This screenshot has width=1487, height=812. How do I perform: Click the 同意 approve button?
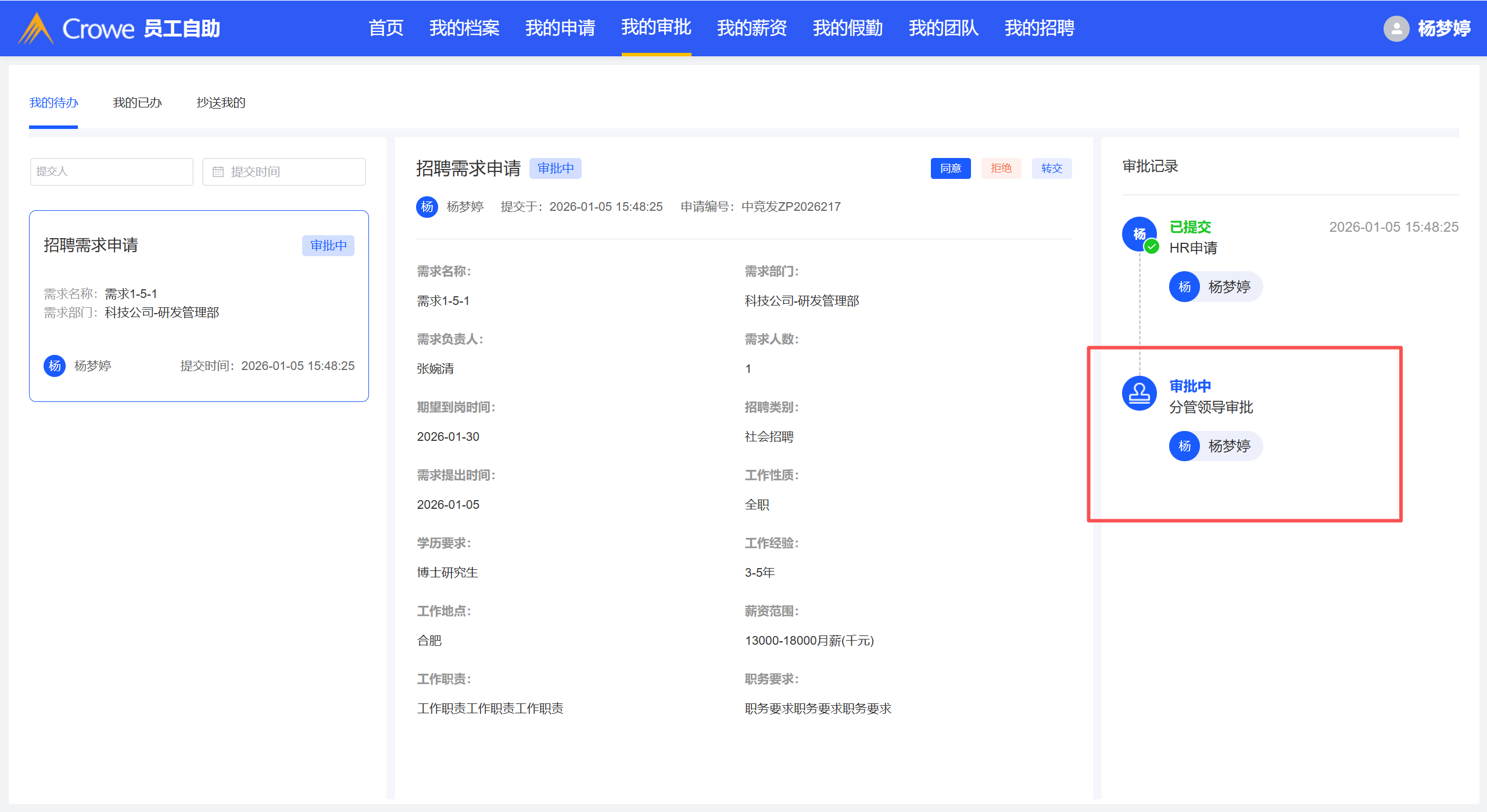951,168
